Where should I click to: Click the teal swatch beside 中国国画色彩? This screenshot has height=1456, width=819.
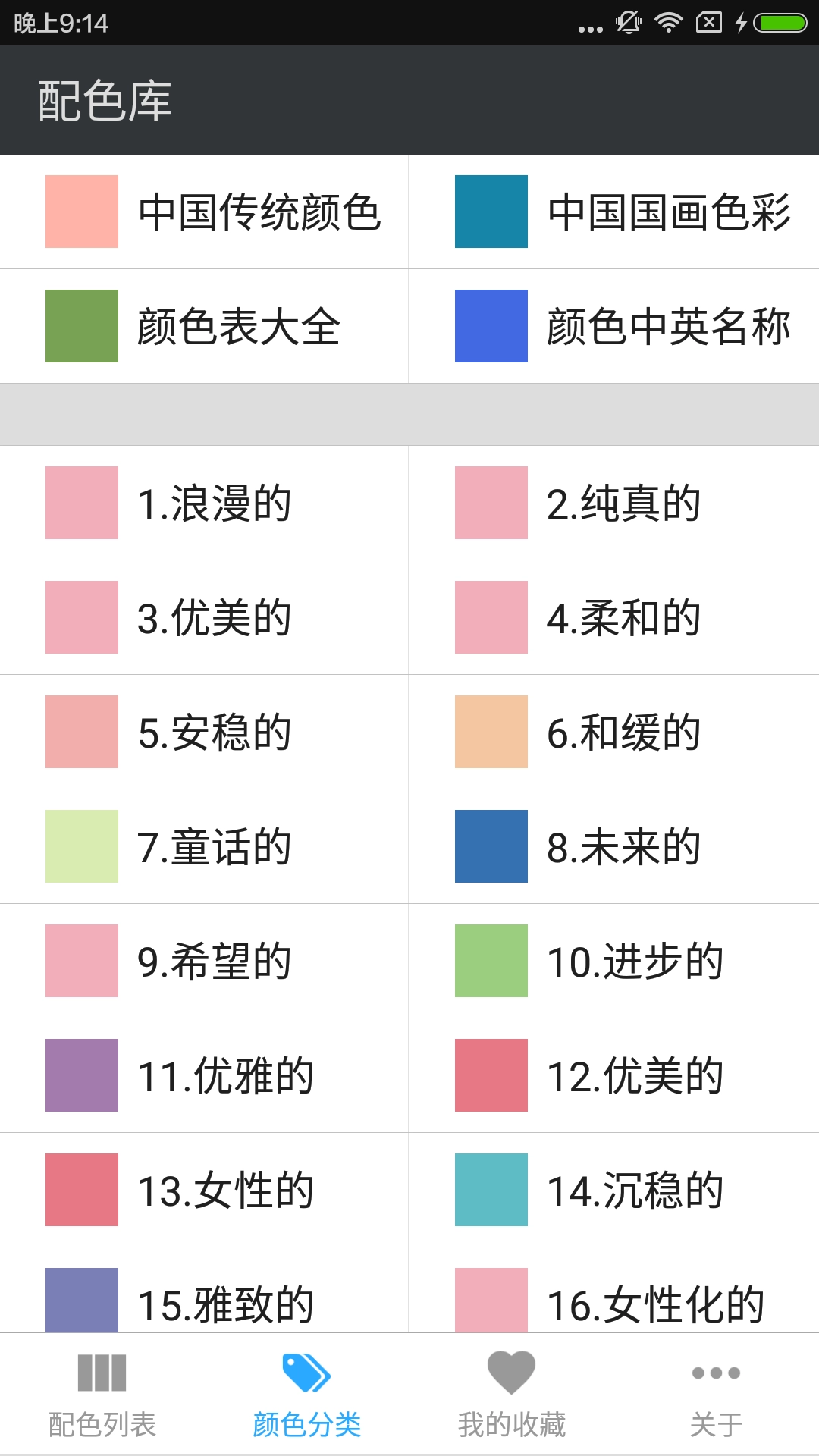click(x=491, y=212)
